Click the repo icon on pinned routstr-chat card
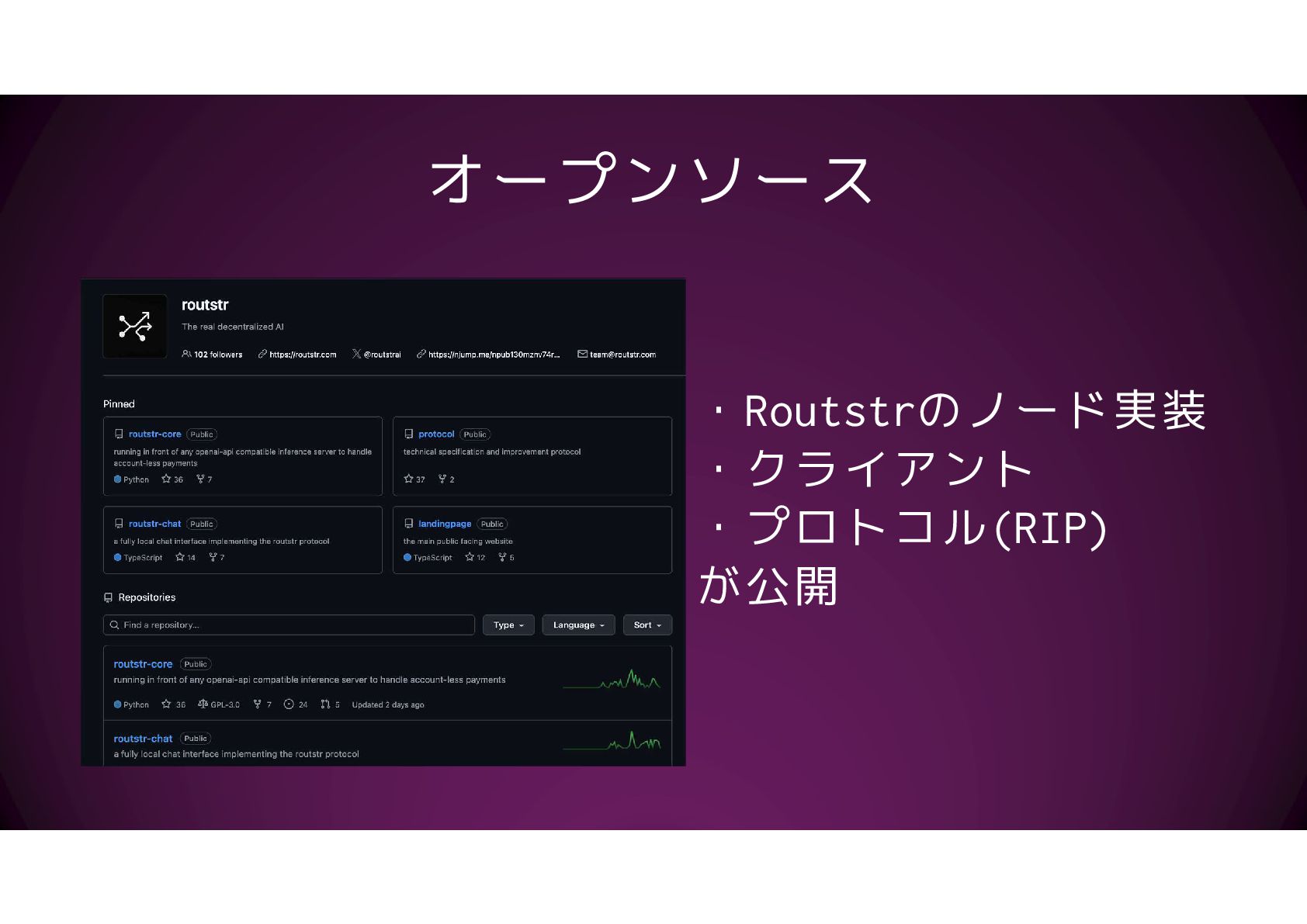This screenshot has width=1307, height=924. [119, 524]
